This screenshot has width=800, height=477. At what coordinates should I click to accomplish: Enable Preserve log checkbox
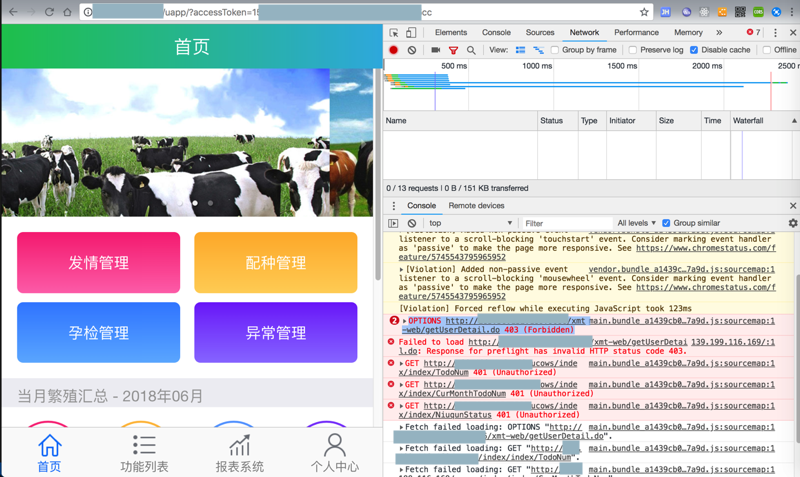click(x=633, y=50)
